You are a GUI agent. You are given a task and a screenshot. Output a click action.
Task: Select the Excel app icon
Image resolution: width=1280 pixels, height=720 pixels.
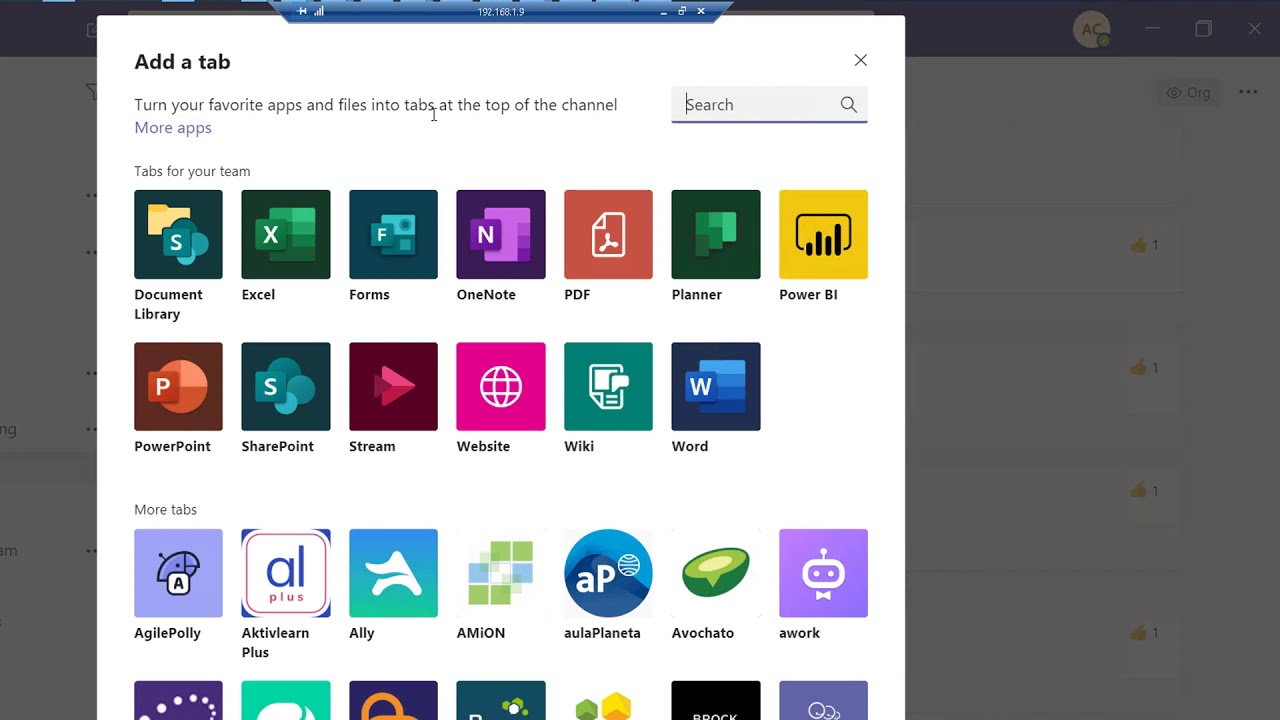(x=285, y=234)
